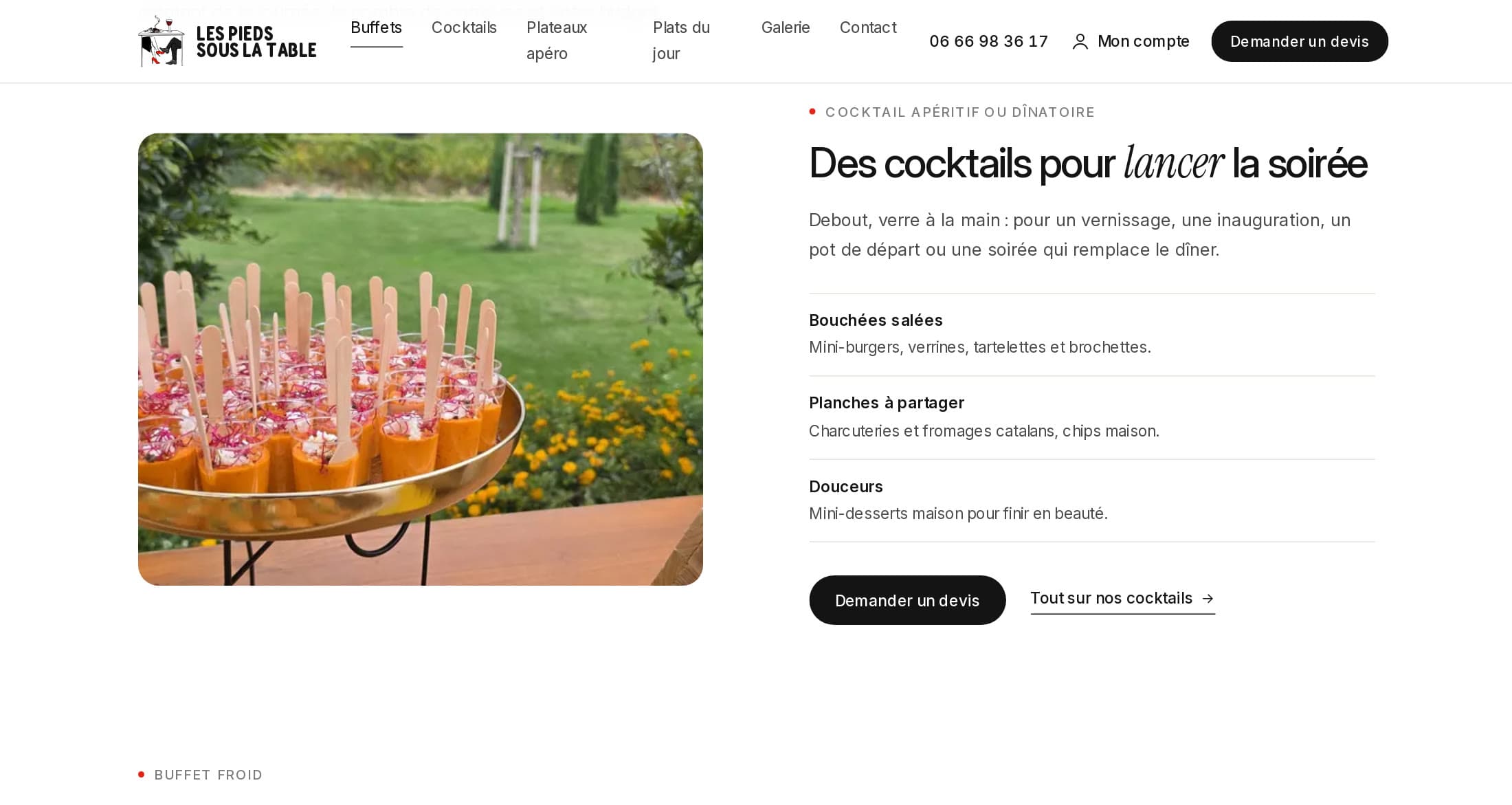Image resolution: width=1512 pixels, height=805 pixels.
Task: Open the Buffets menu item
Action: tap(376, 27)
